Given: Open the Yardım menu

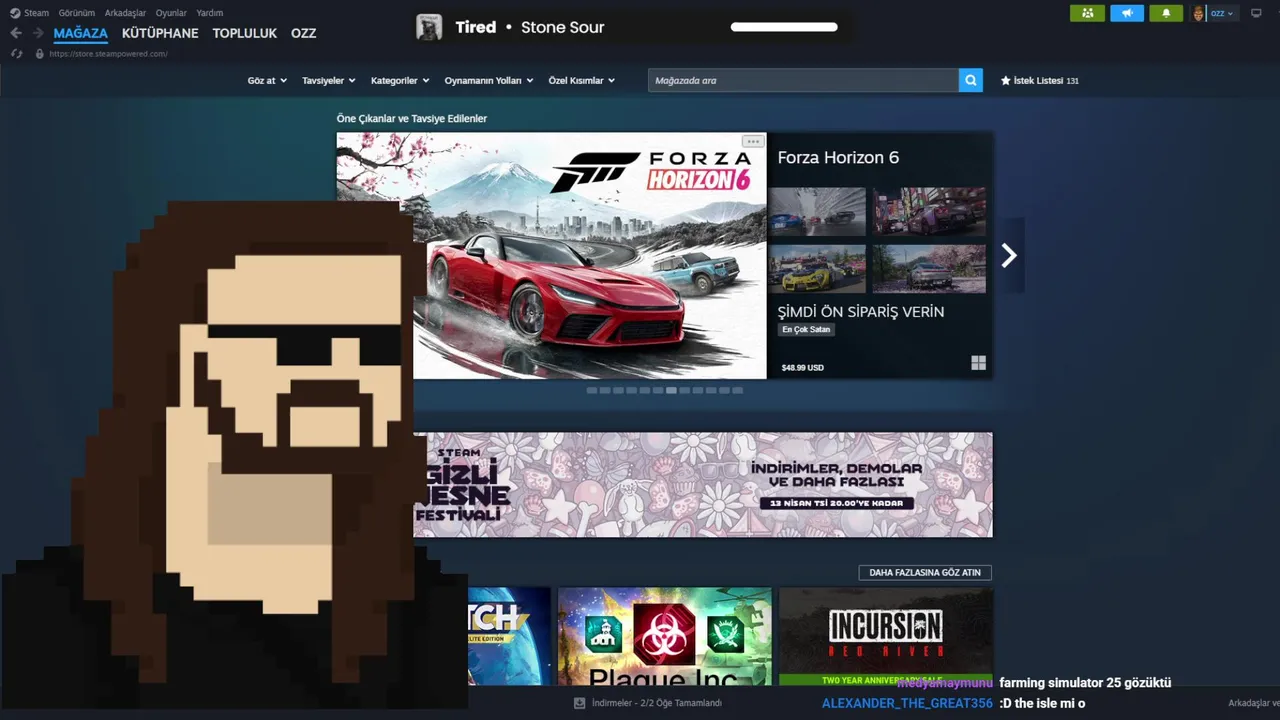Looking at the screenshot, I should coord(210,13).
